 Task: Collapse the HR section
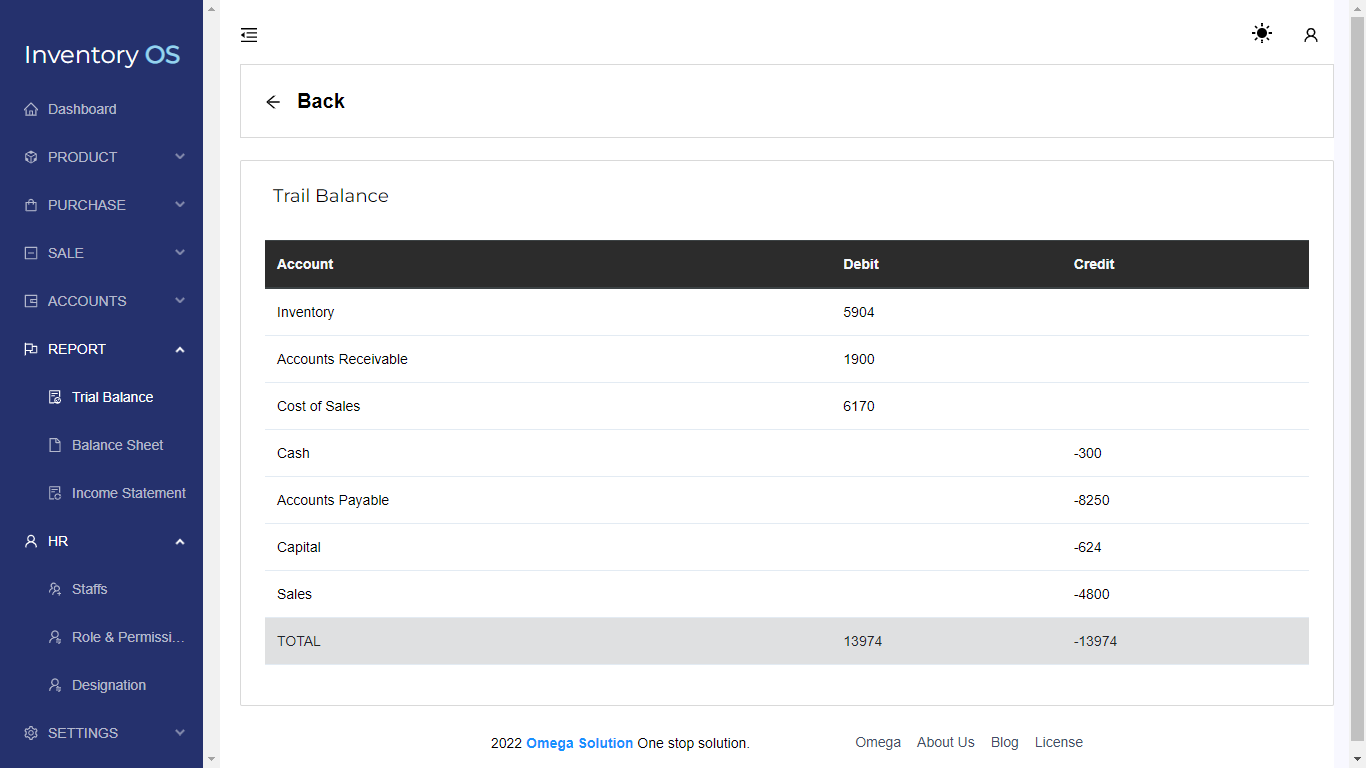[x=179, y=541]
